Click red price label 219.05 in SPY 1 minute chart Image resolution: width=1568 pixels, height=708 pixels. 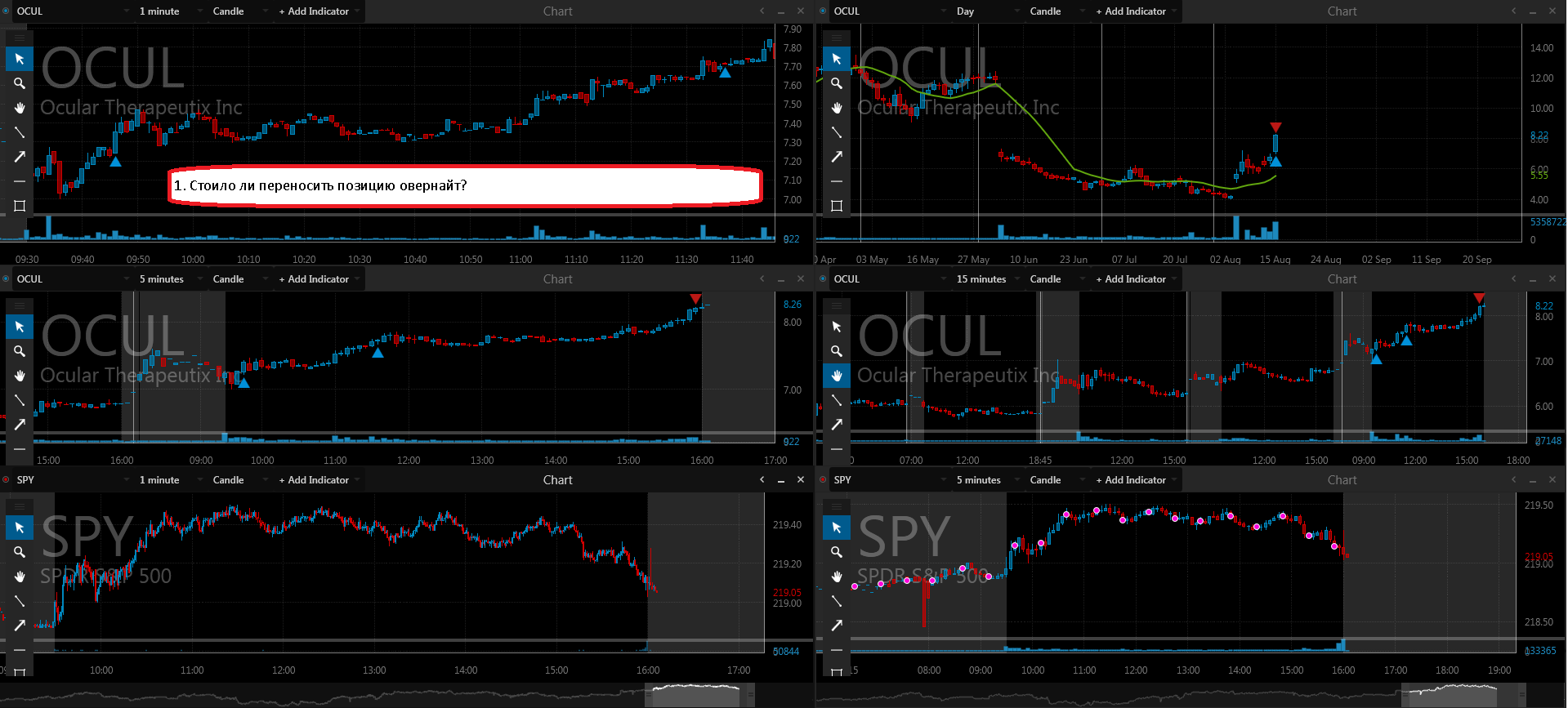[x=787, y=593]
